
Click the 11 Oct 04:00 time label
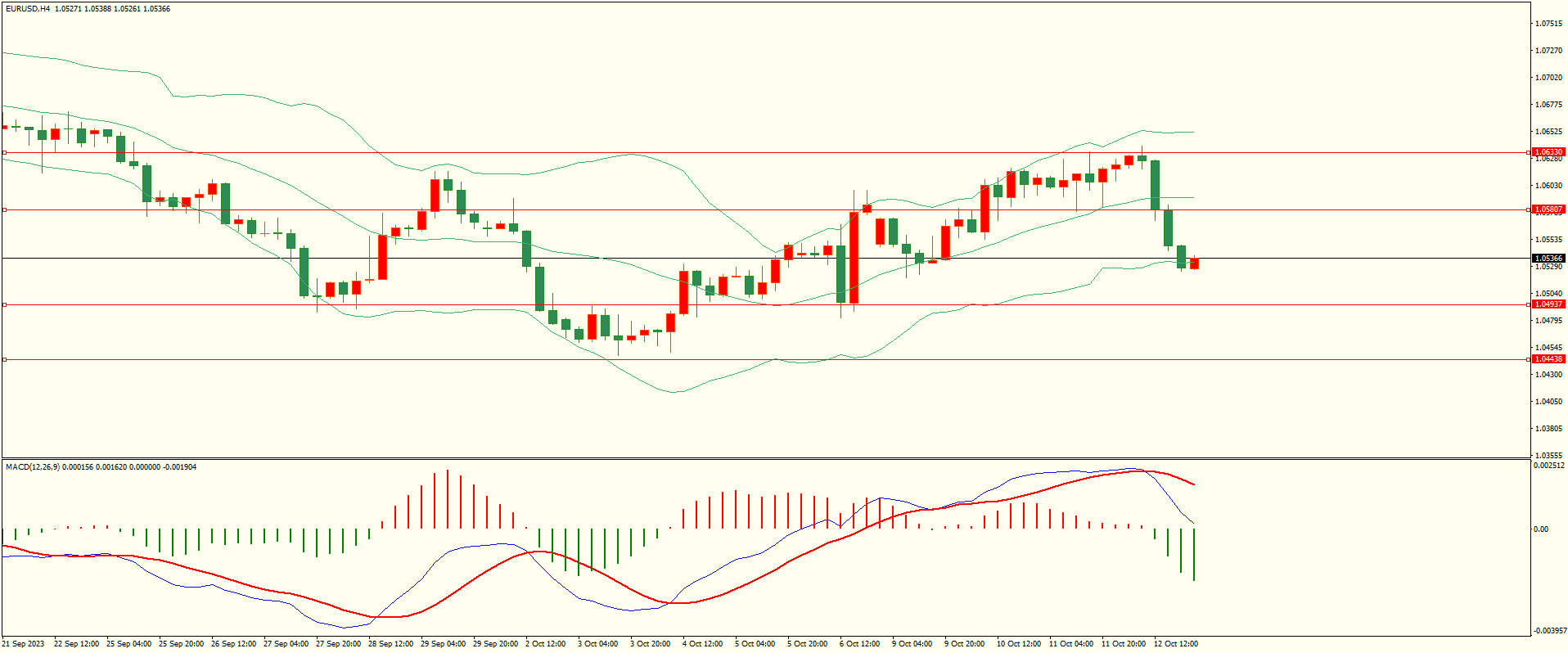coord(1071,644)
